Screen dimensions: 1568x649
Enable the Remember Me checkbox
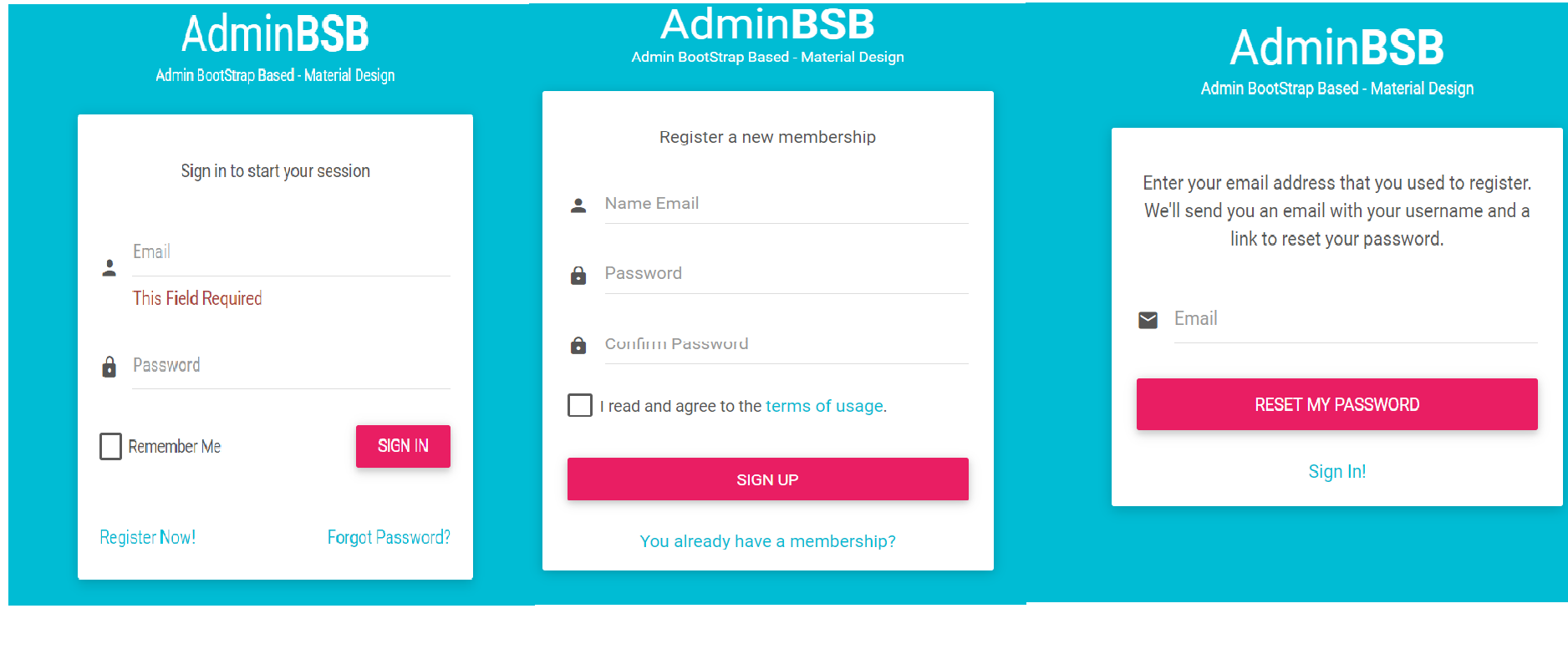(x=110, y=446)
